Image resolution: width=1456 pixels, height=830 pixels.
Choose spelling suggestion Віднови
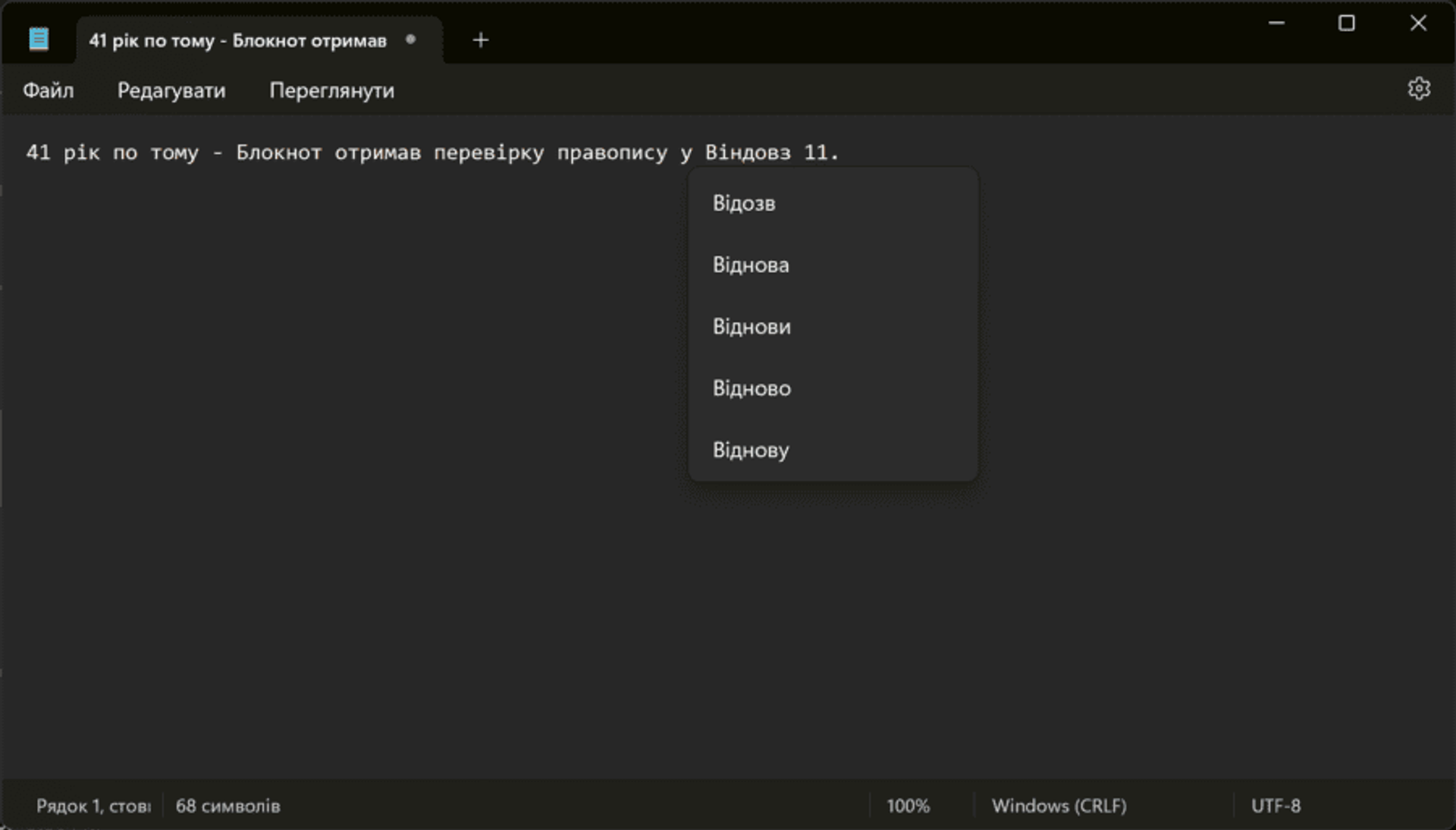[x=833, y=327]
